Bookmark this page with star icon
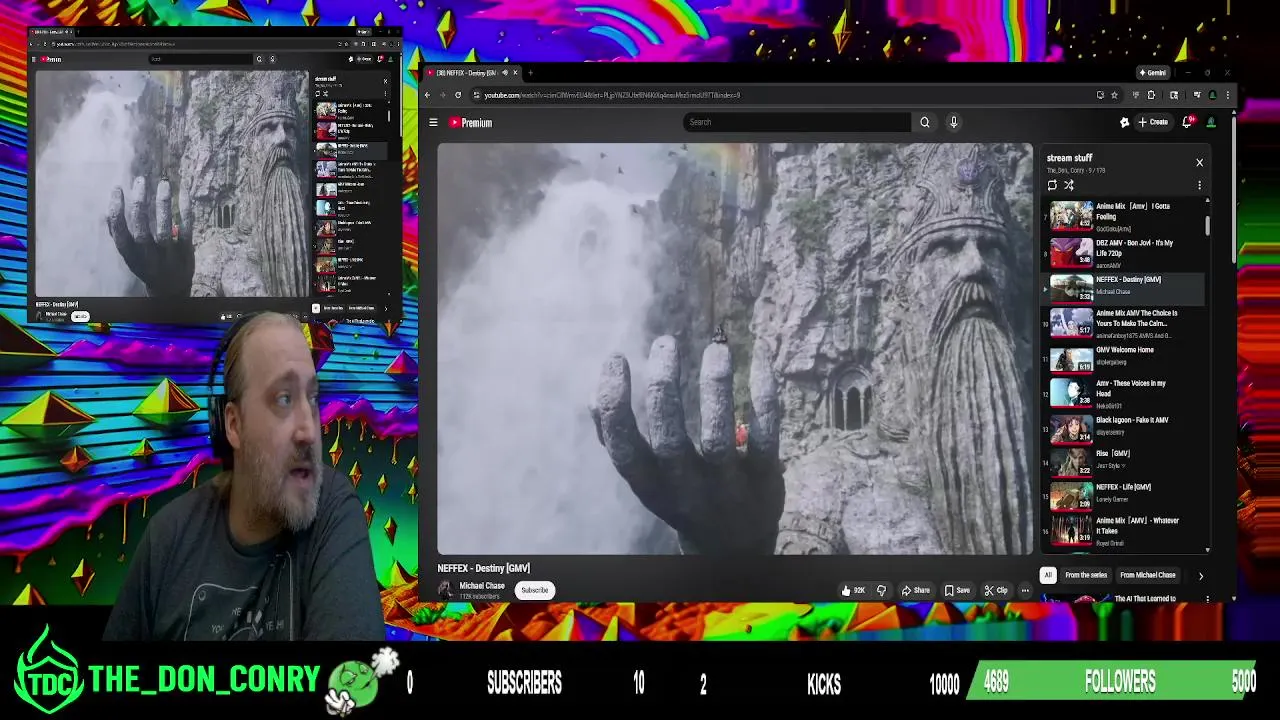Viewport: 1280px width, 720px height. point(1114,95)
